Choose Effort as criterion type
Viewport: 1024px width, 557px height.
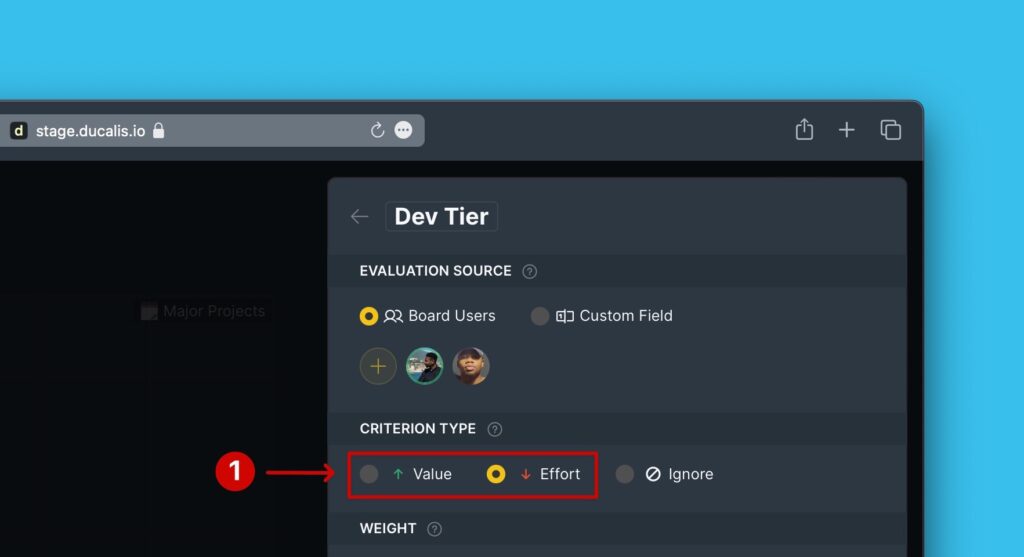coord(496,474)
